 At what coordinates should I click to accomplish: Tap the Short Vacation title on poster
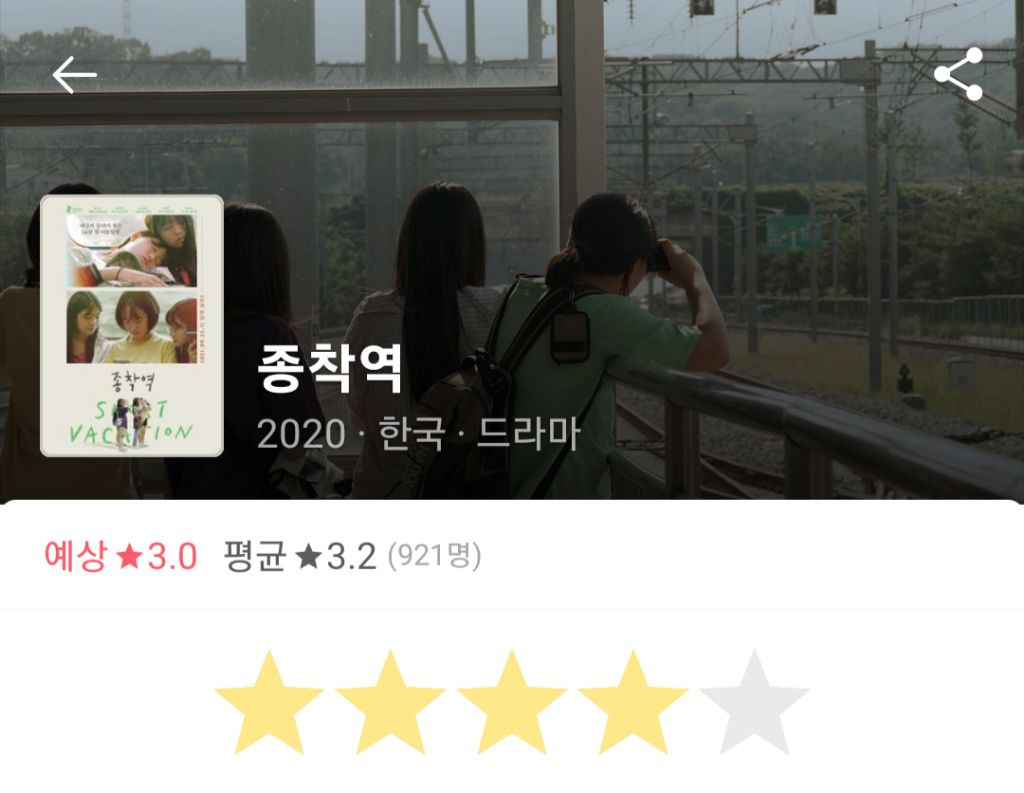[131, 421]
